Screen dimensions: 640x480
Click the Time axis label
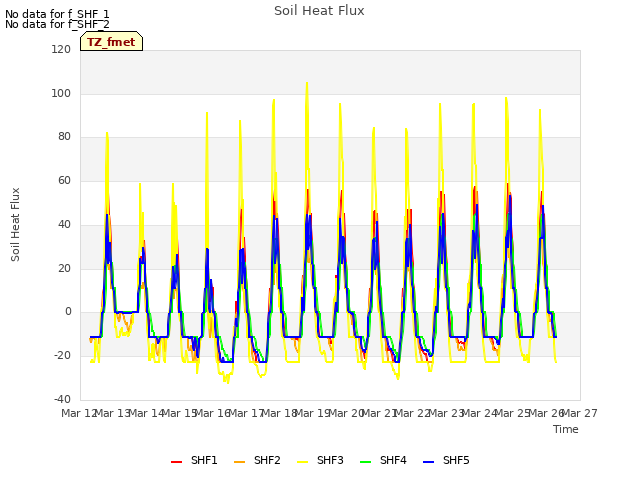[566, 429]
